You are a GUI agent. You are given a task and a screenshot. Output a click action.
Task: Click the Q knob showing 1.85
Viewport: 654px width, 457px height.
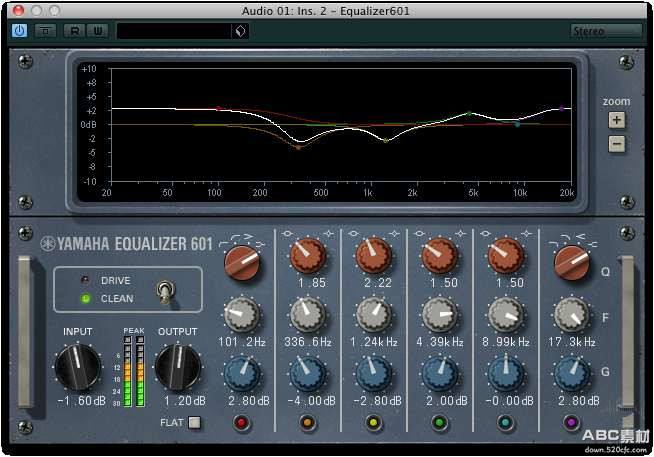click(308, 256)
